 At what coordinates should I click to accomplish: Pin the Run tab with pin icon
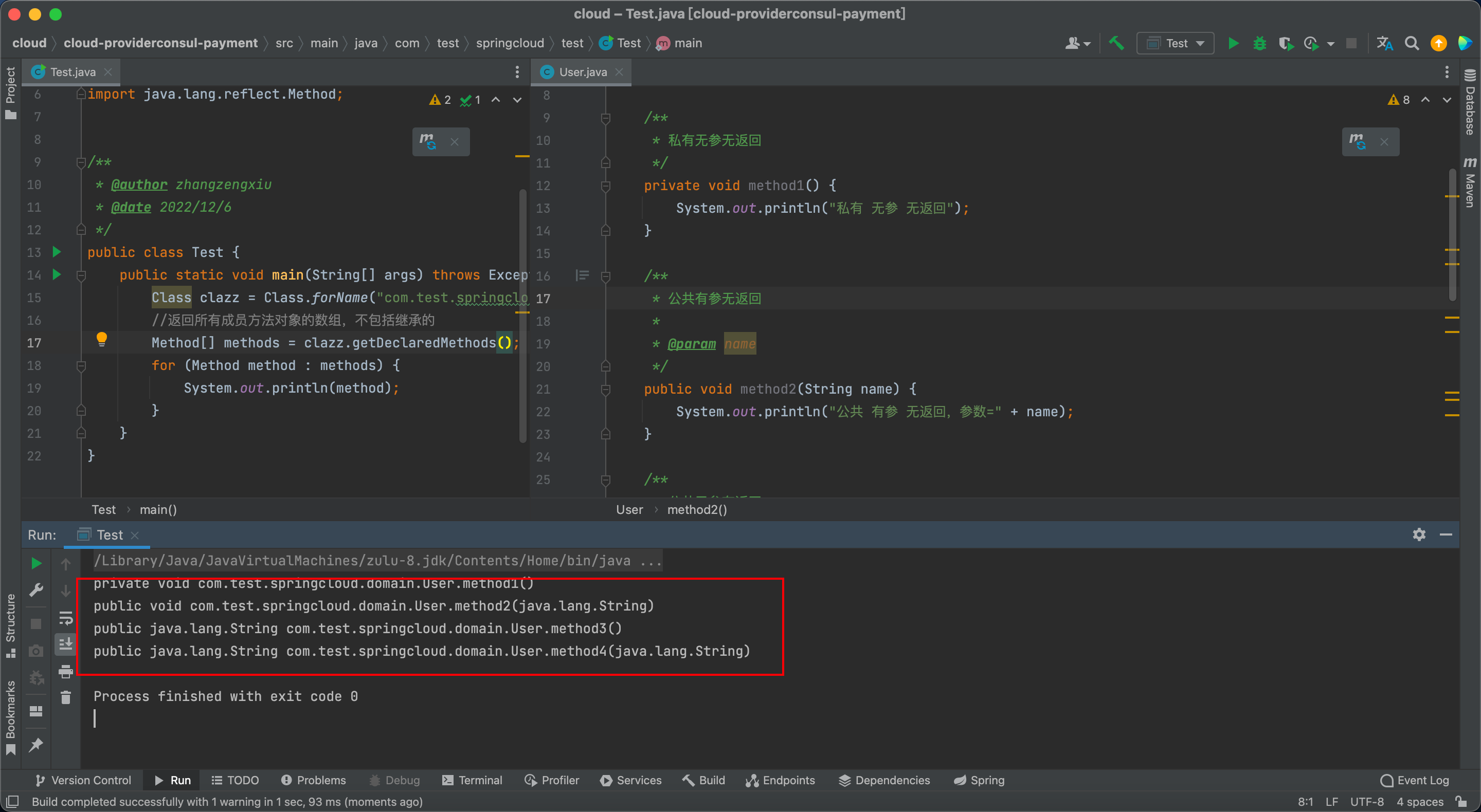point(35,744)
